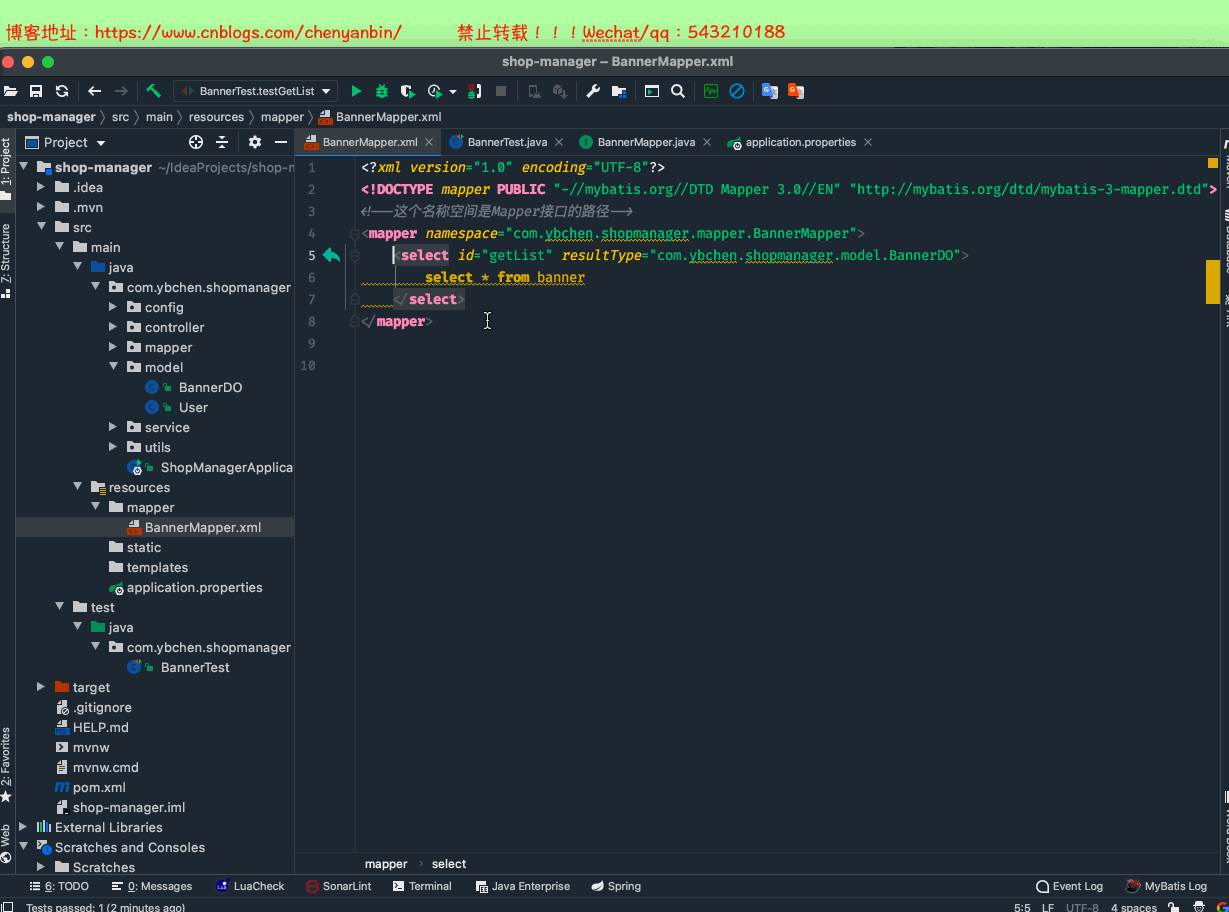This screenshot has height=912, width=1229.
Task: Collapse the model package
Action: [x=113, y=367]
